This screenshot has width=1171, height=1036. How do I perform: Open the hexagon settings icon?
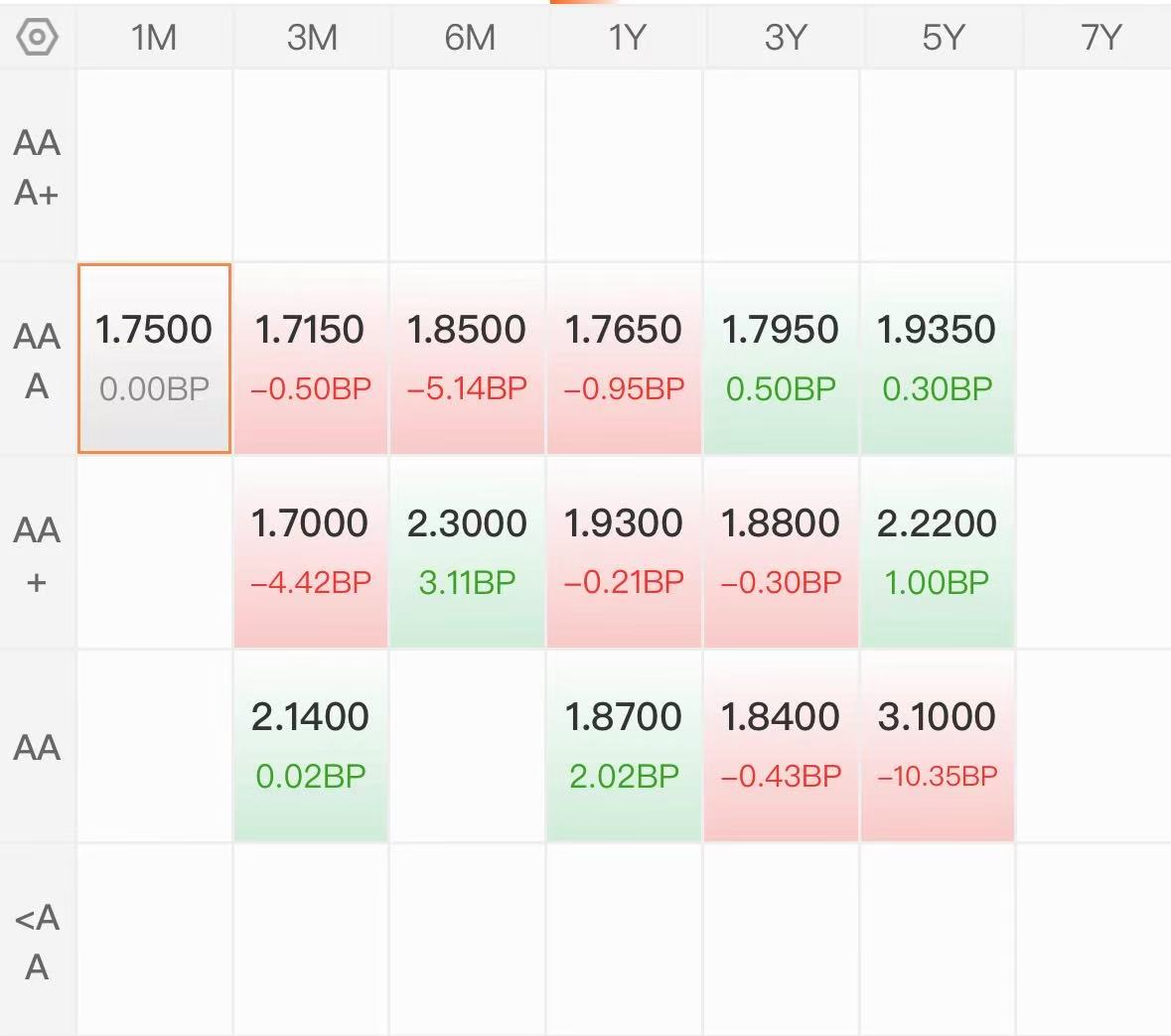click(x=37, y=37)
